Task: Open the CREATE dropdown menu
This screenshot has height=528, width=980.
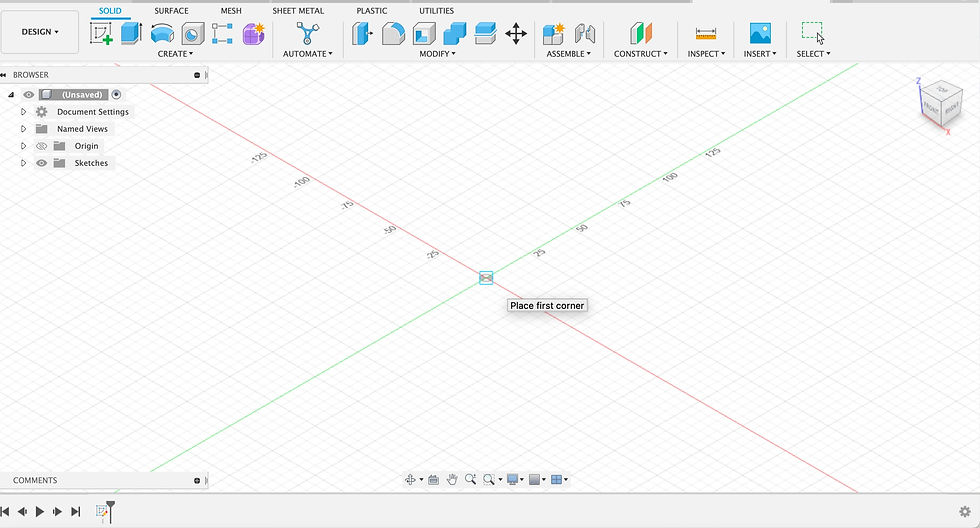Action: point(175,54)
